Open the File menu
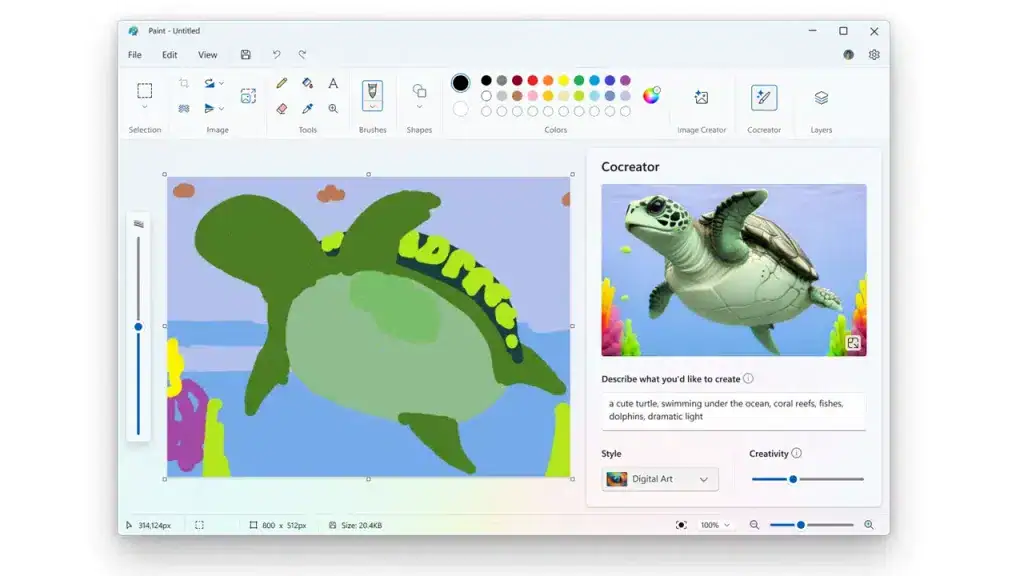This screenshot has height=576, width=1024. tap(136, 55)
